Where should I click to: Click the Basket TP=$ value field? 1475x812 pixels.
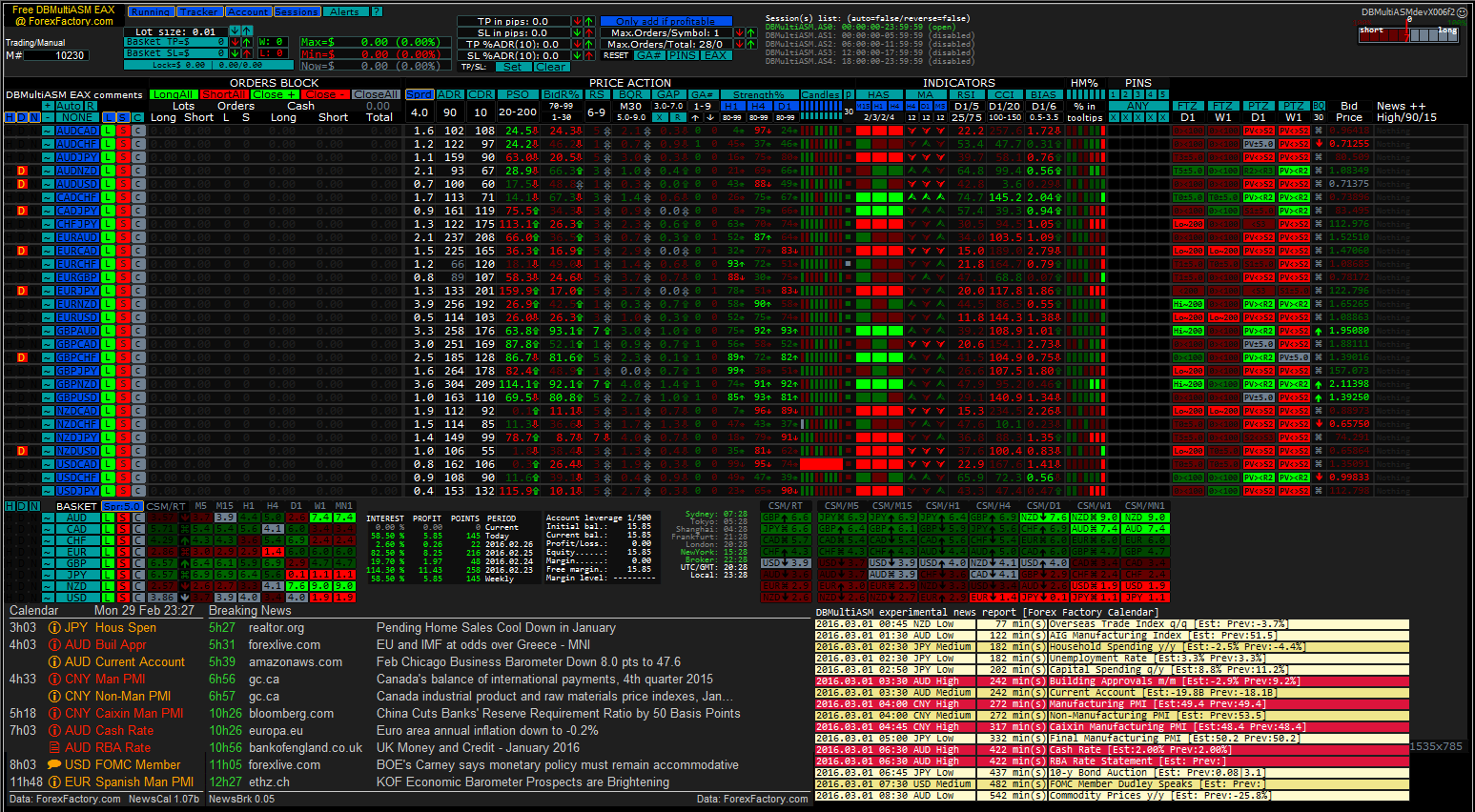pyautogui.click(x=175, y=42)
